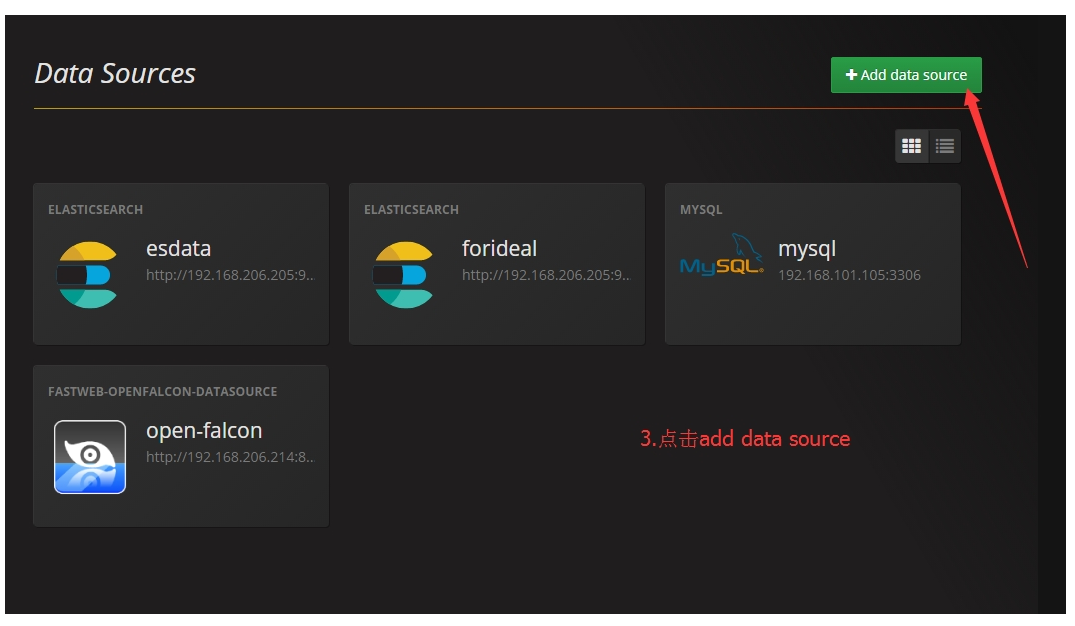Click the Data Sources page title
The image size is (1075, 626).
click(116, 72)
